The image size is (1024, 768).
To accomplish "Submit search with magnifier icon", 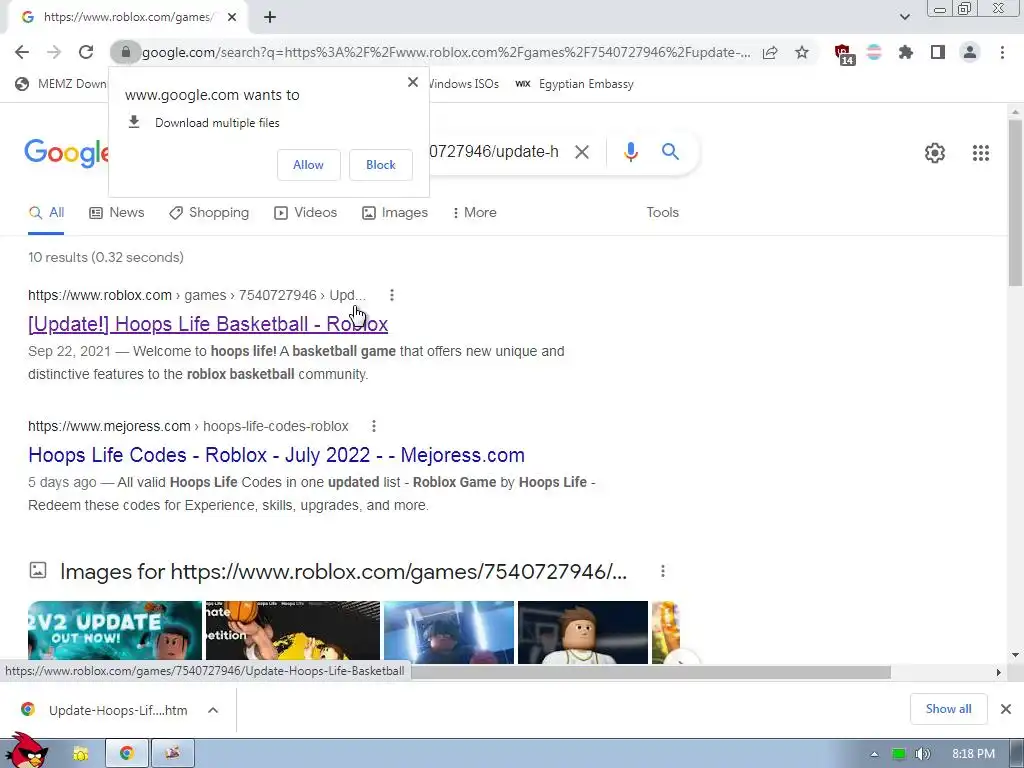I will 671,152.
